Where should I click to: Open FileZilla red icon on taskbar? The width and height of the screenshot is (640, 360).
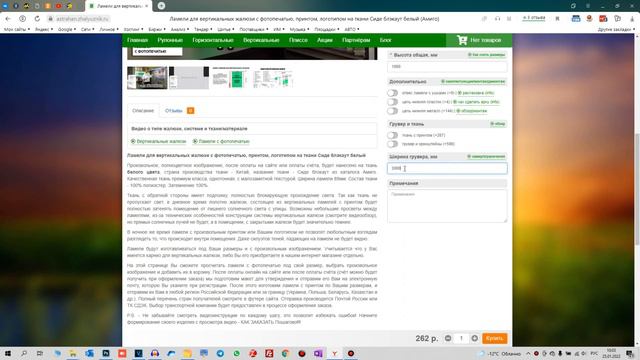pos(269,353)
